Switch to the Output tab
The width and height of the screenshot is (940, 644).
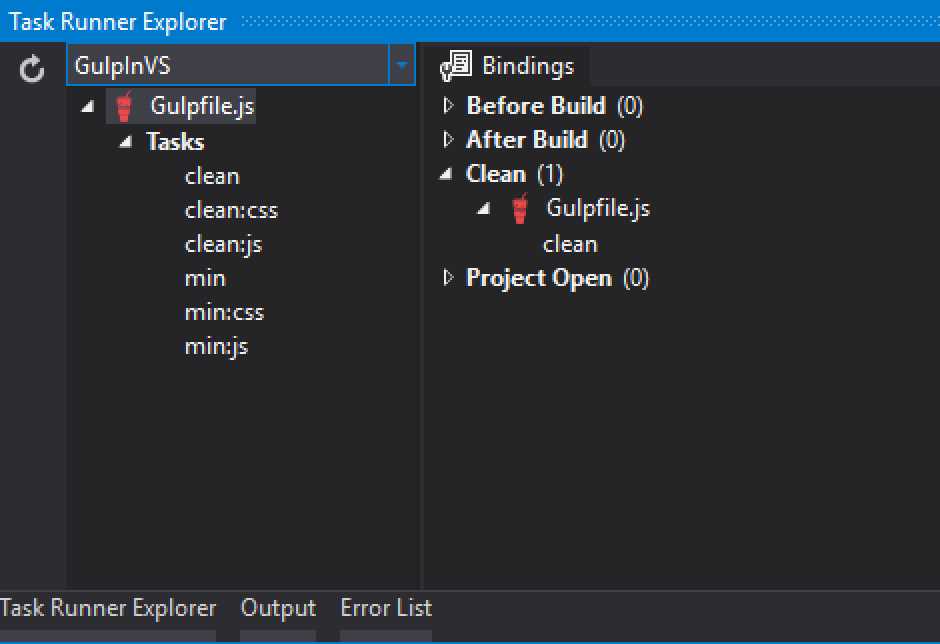[x=278, y=608]
